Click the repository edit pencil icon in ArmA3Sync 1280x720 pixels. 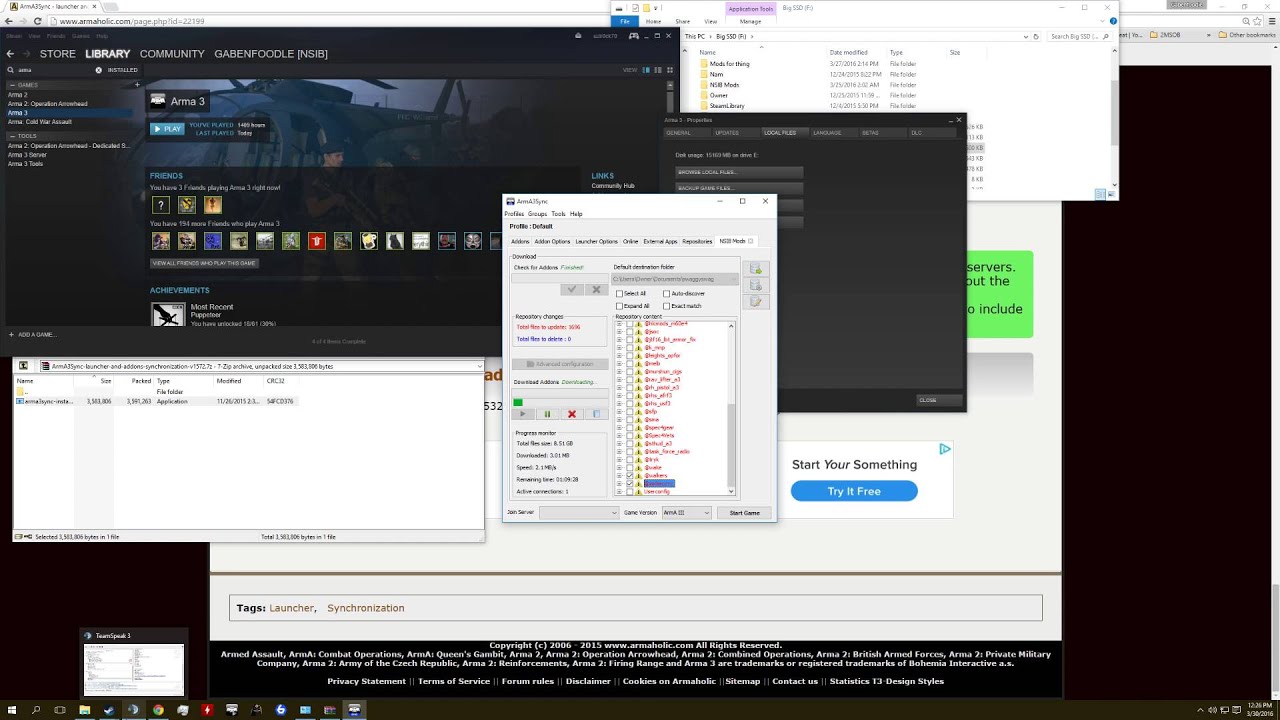click(x=755, y=302)
